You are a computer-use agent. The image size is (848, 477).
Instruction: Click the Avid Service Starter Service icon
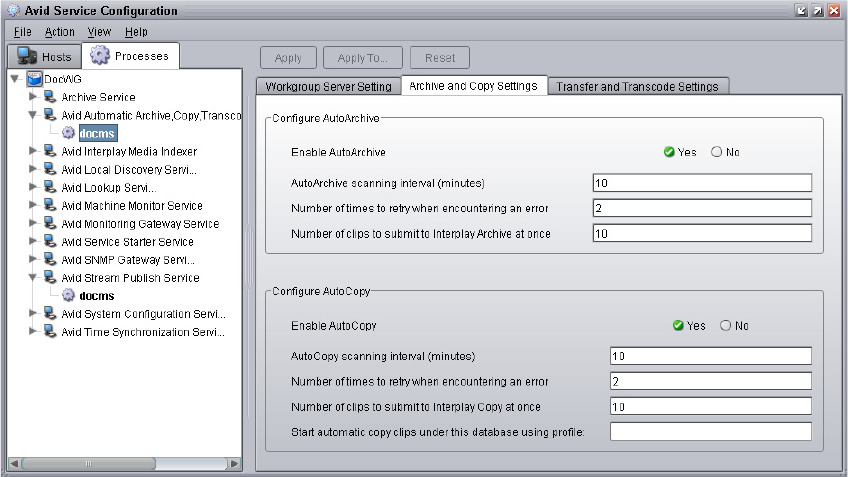pyautogui.click(x=50, y=241)
